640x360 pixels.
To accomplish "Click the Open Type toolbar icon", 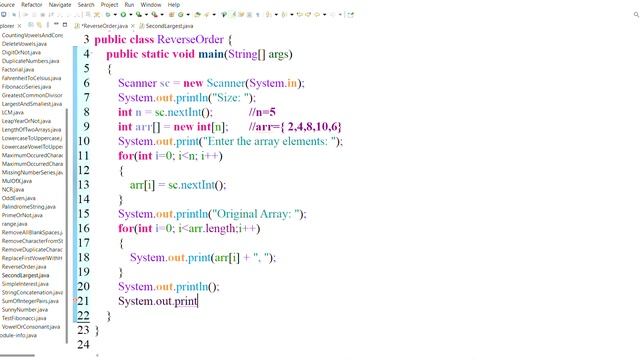I will click(x=197, y=15).
